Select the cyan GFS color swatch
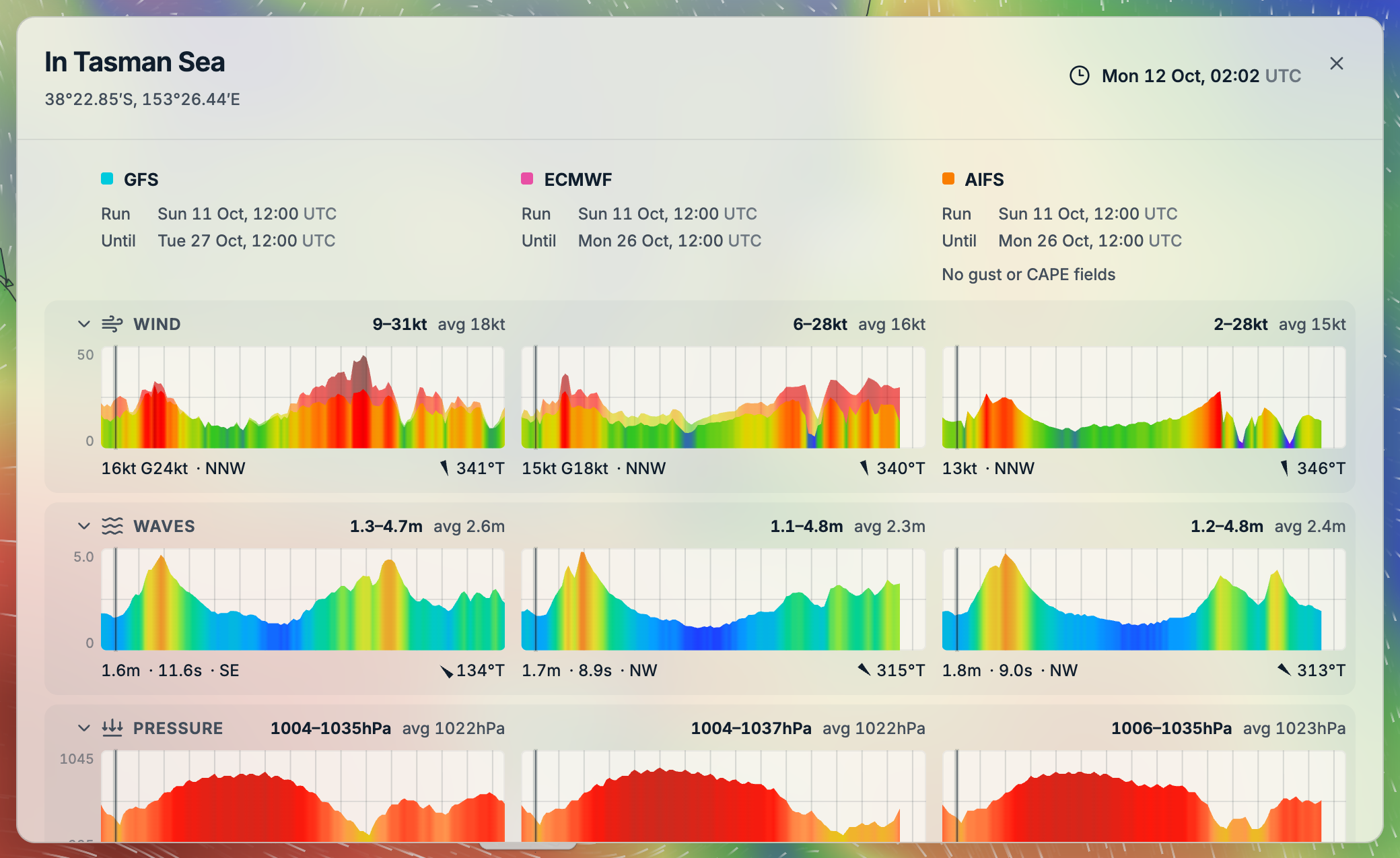Screen dimensions: 1400x858 pos(107,178)
